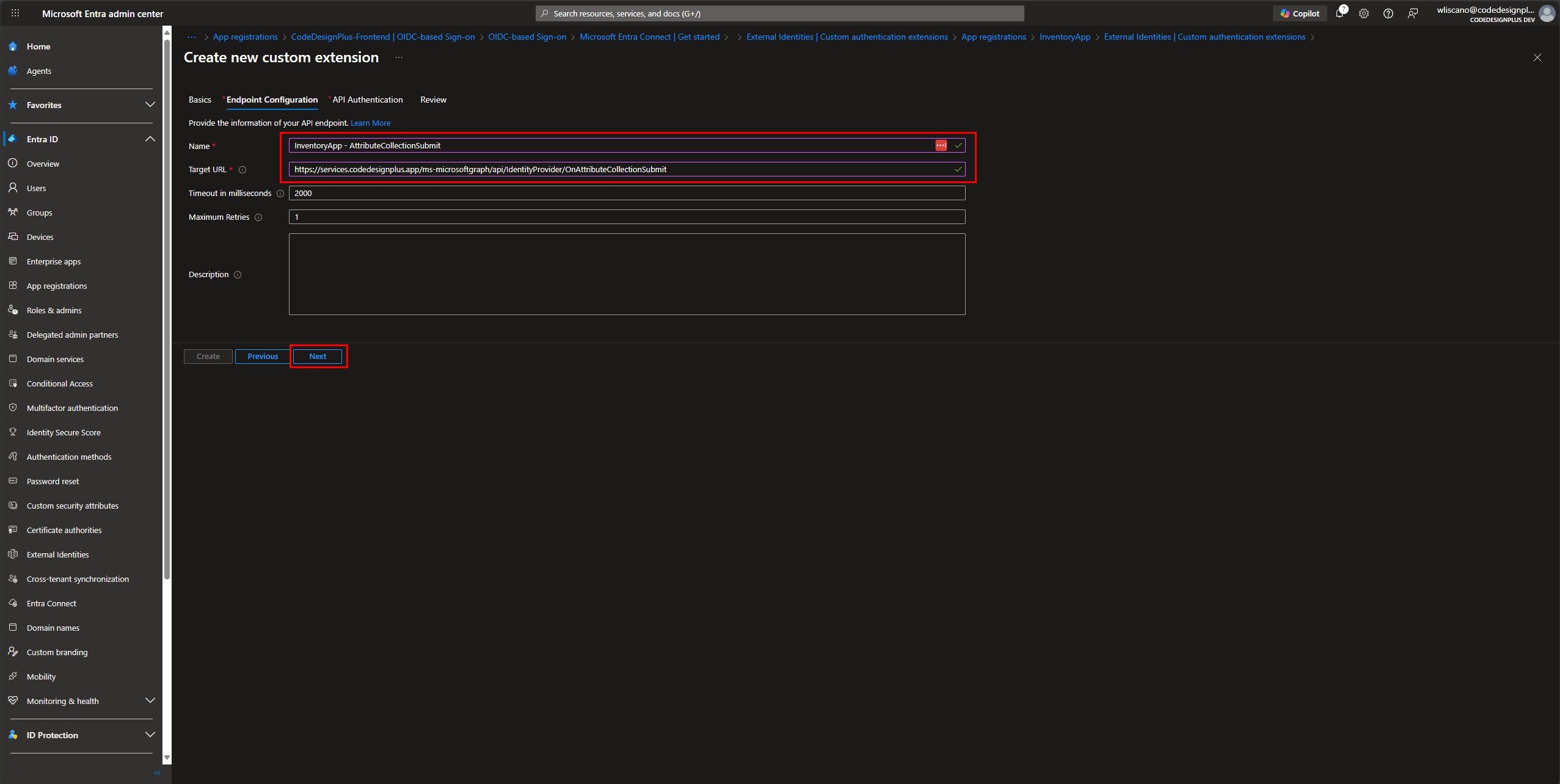Collapse the sidebar with double-chevron
The image size is (1560, 784).
click(x=157, y=773)
